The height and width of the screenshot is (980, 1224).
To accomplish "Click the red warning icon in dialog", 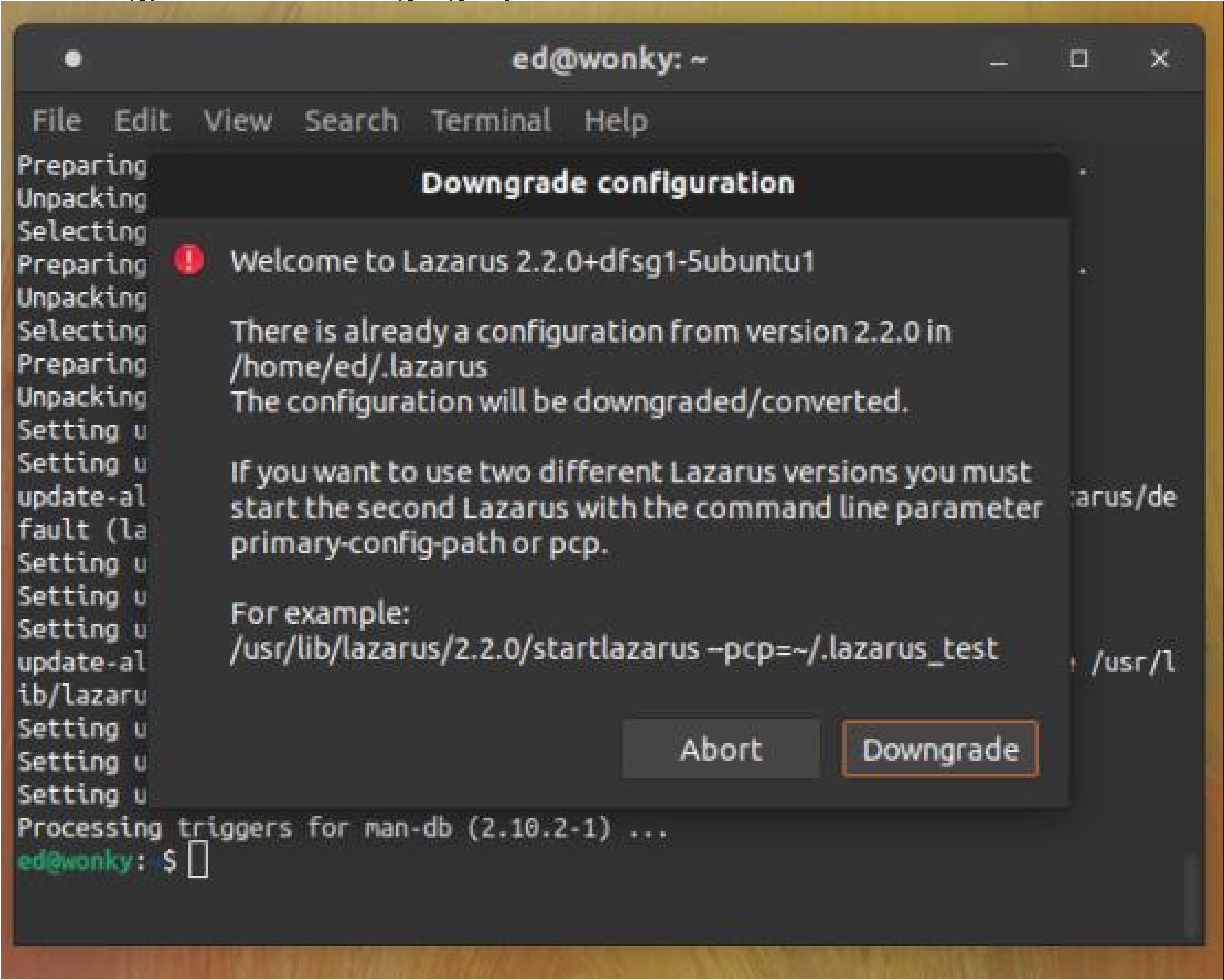I will click(188, 260).
